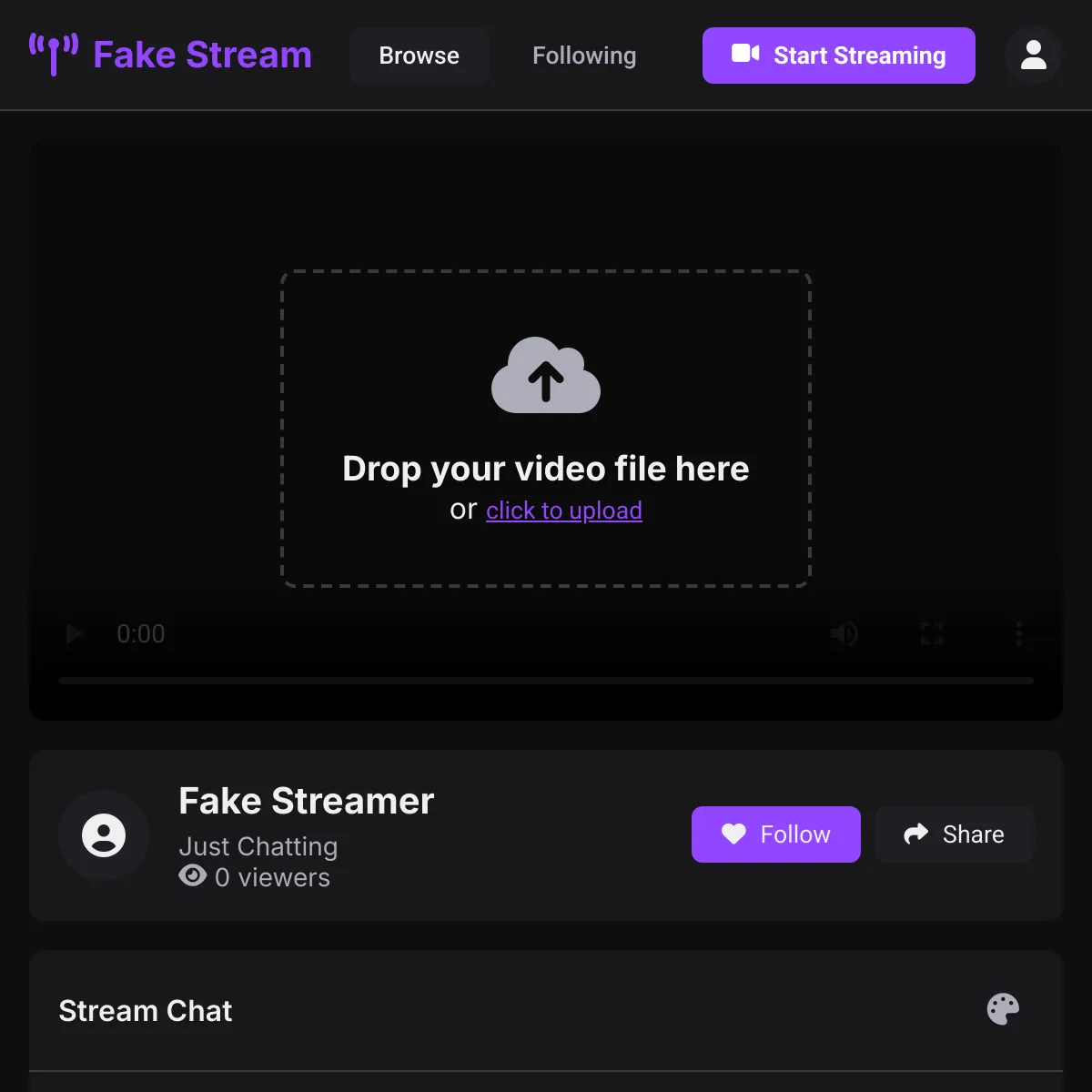Open the user profile icon
The image size is (1092, 1092).
coord(1033,55)
